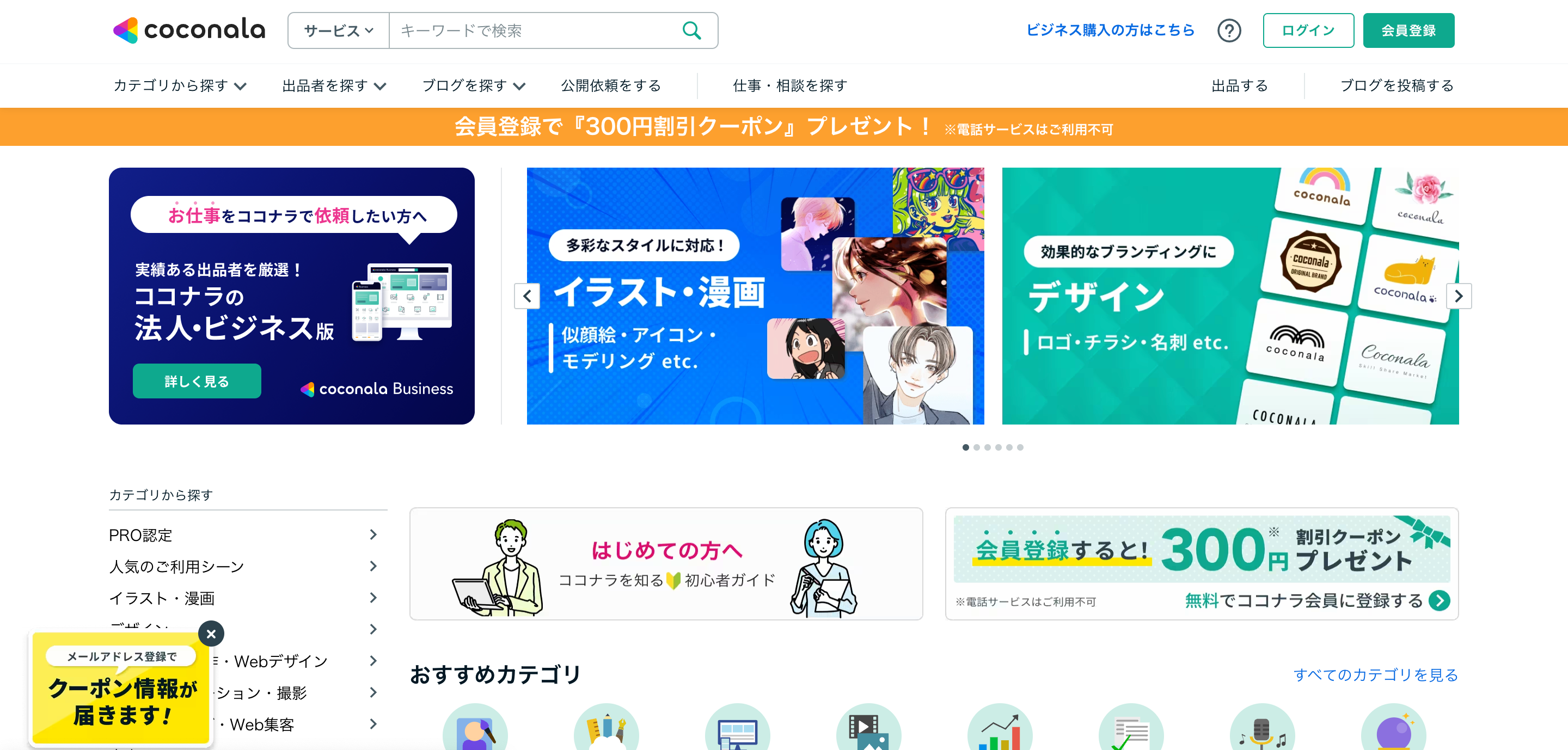The height and width of the screenshot is (750, 1568).
Task: Select the last carousel pagination dot
Action: click(x=1020, y=447)
